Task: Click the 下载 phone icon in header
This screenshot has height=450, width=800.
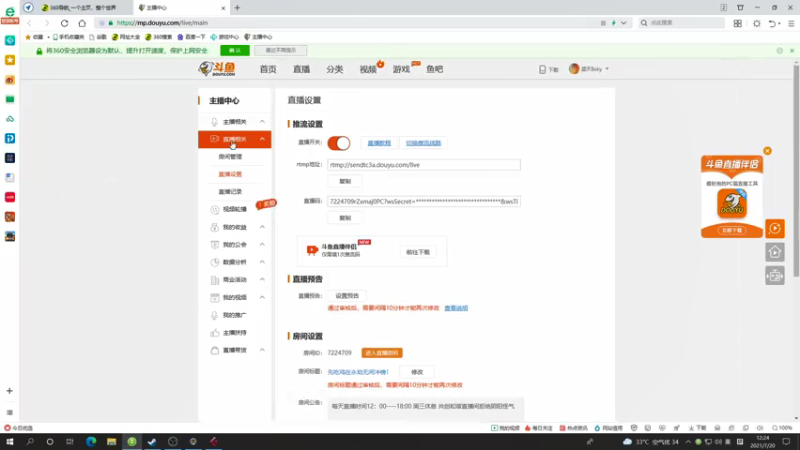Action: [x=543, y=69]
